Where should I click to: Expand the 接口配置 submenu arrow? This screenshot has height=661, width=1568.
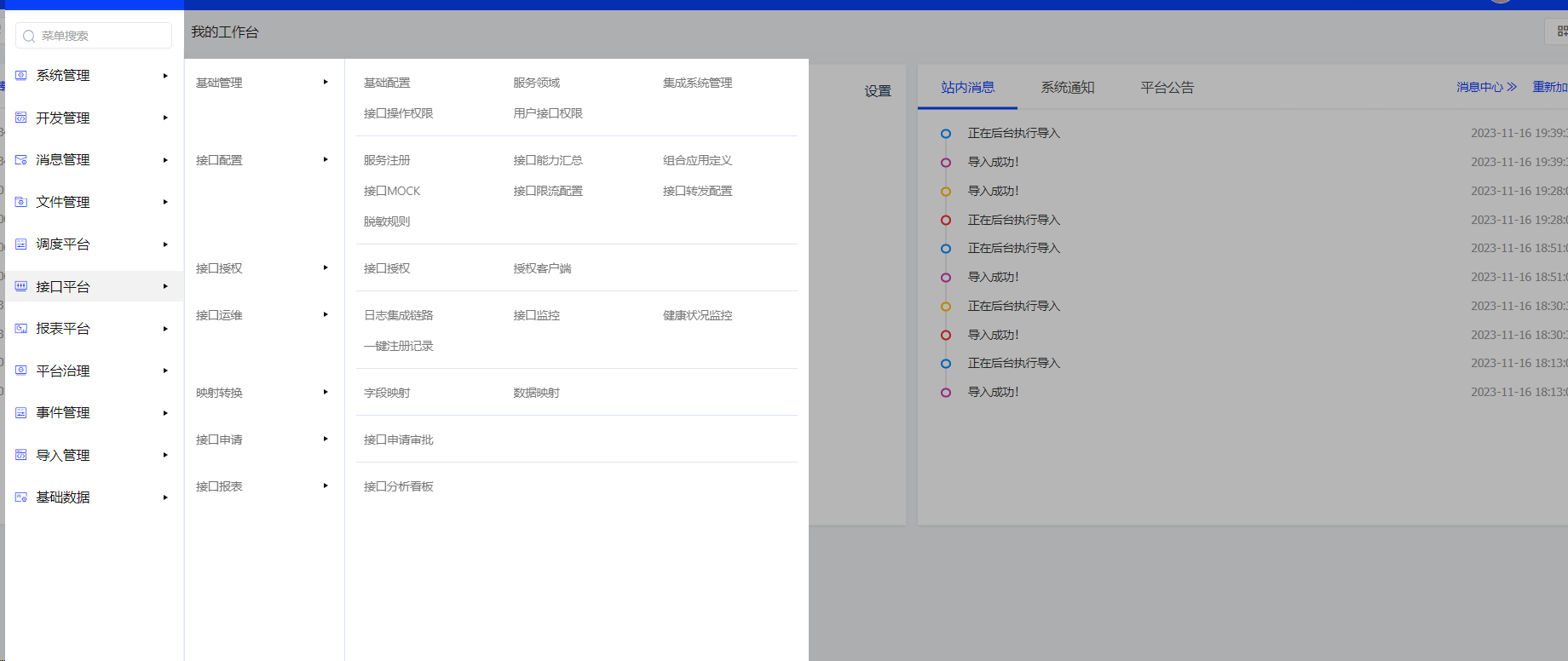coord(326,159)
